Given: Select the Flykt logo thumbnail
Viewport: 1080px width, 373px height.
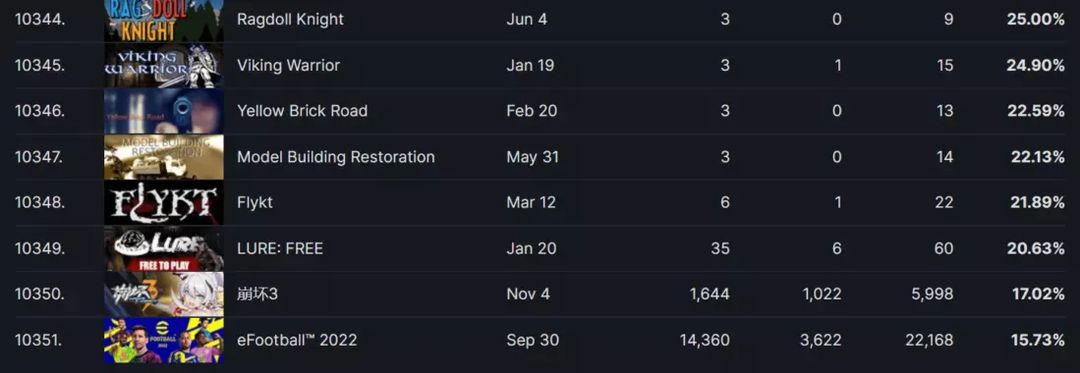Looking at the screenshot, I should 164,202.
